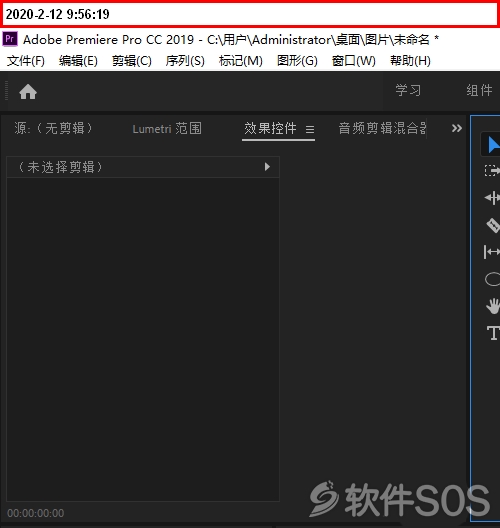The image size is (500, 528).
Task: Switch to the 学习 workspace
Action: coord(408,90)
